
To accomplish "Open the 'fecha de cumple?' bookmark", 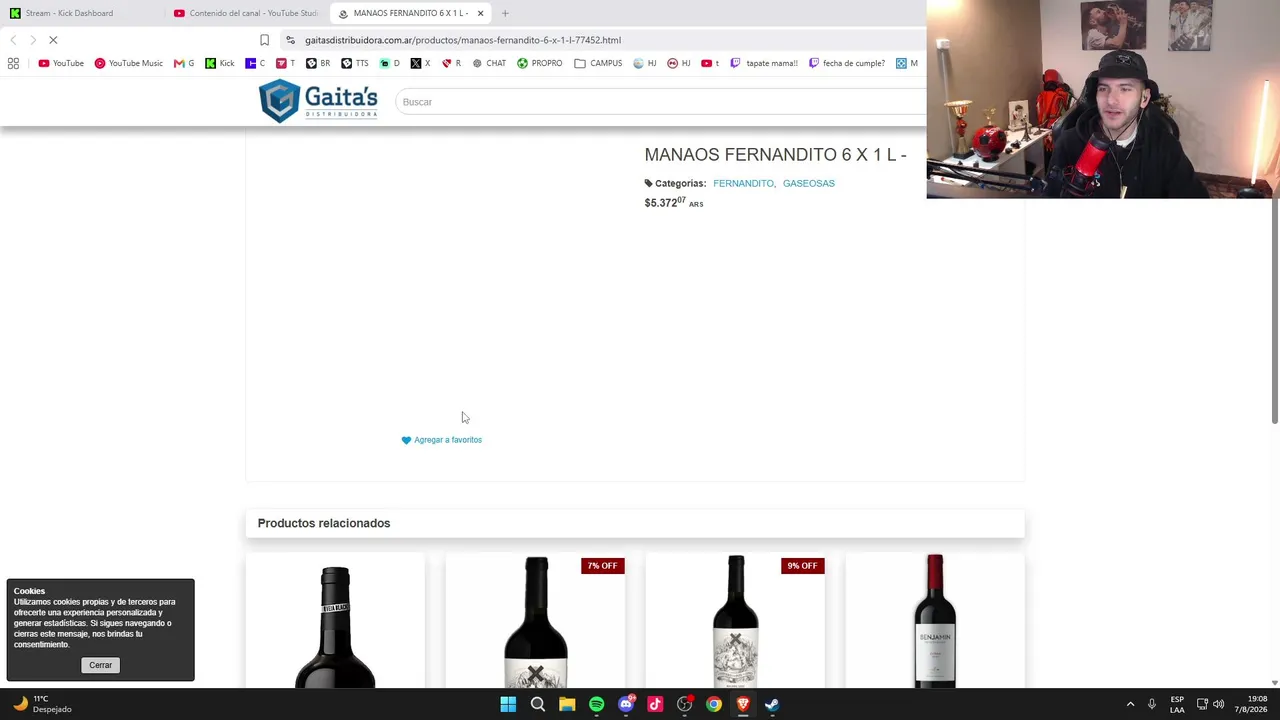I will click(847, 63).
